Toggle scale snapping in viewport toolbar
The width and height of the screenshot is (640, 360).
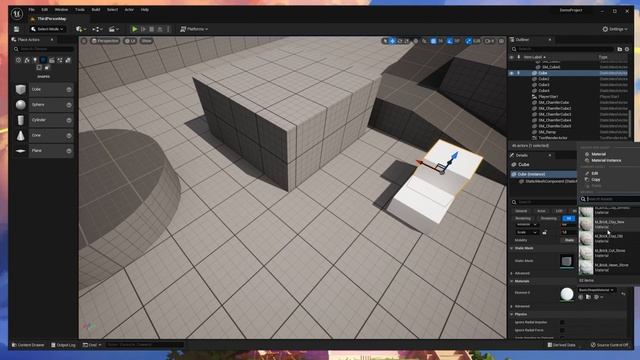(469, 41)
